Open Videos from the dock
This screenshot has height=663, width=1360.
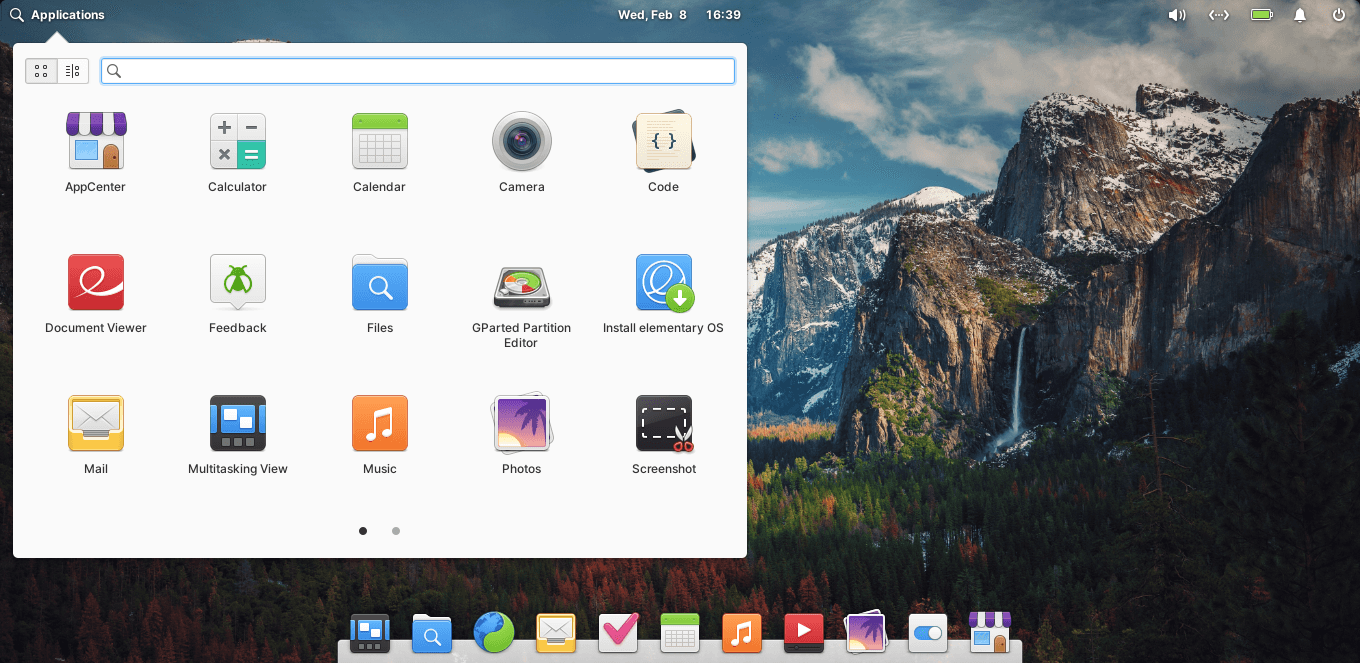[804, 633]
